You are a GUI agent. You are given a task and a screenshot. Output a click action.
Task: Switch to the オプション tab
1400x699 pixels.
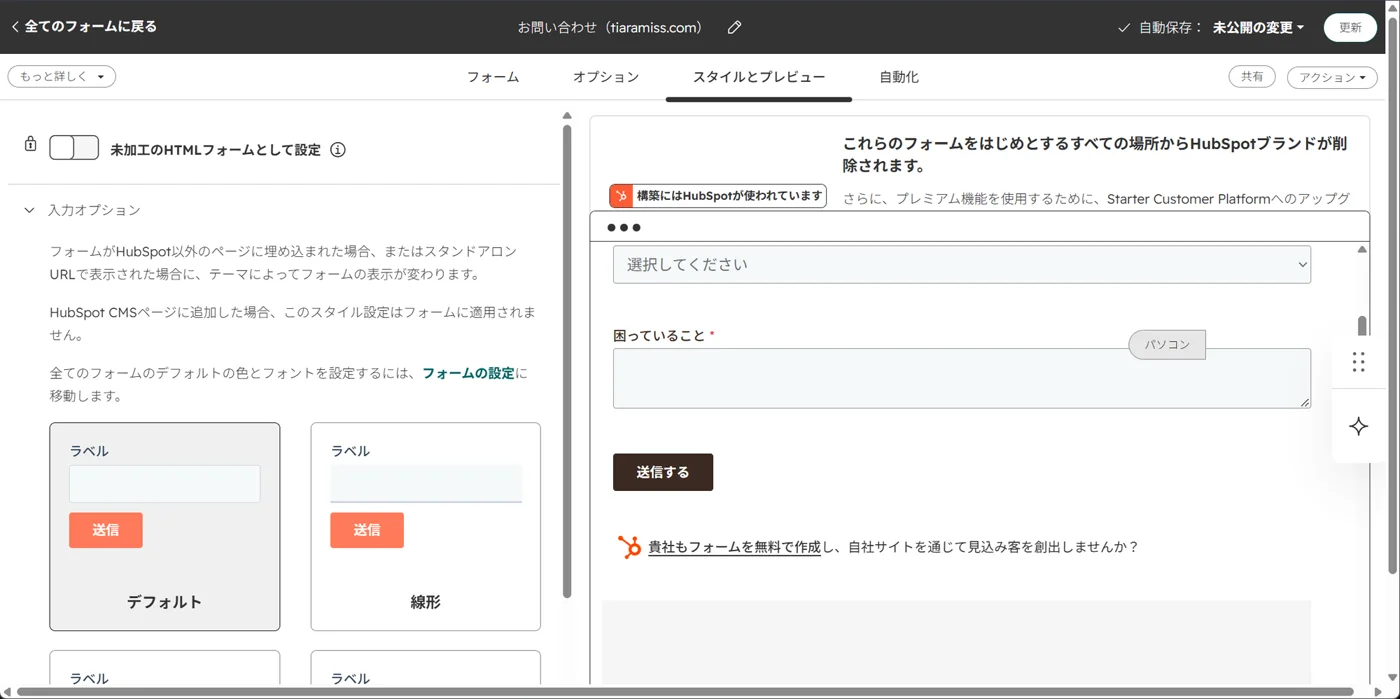point(606,77)
